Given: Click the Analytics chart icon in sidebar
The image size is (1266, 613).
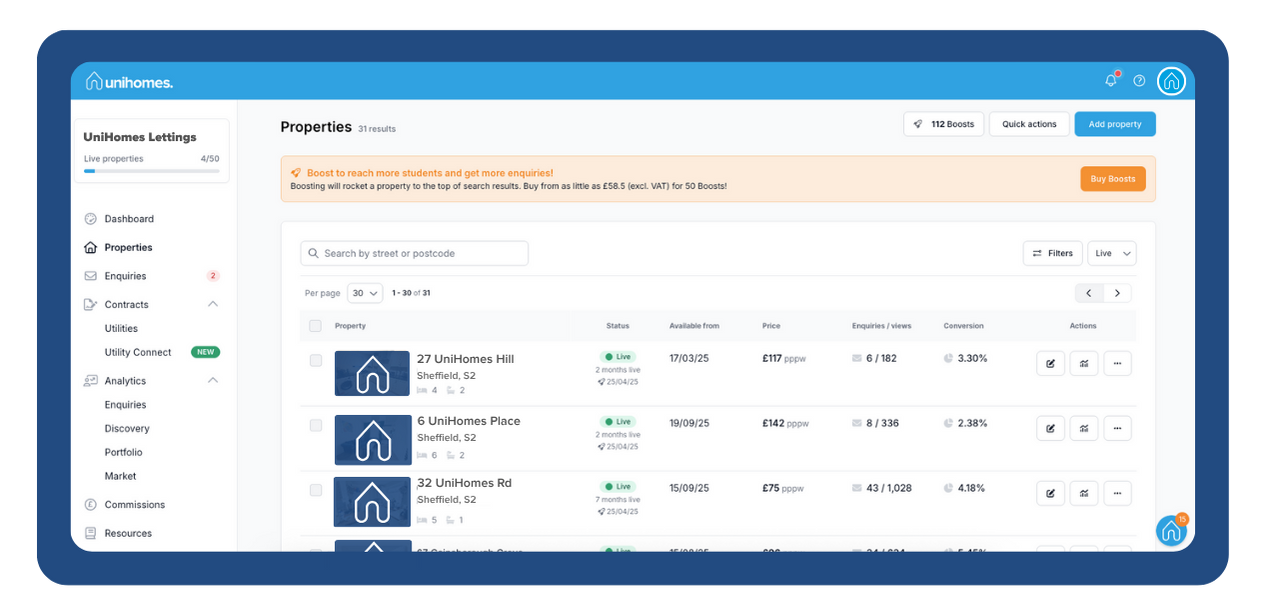Looking at the screenshot, I should (x=91, y=381).
